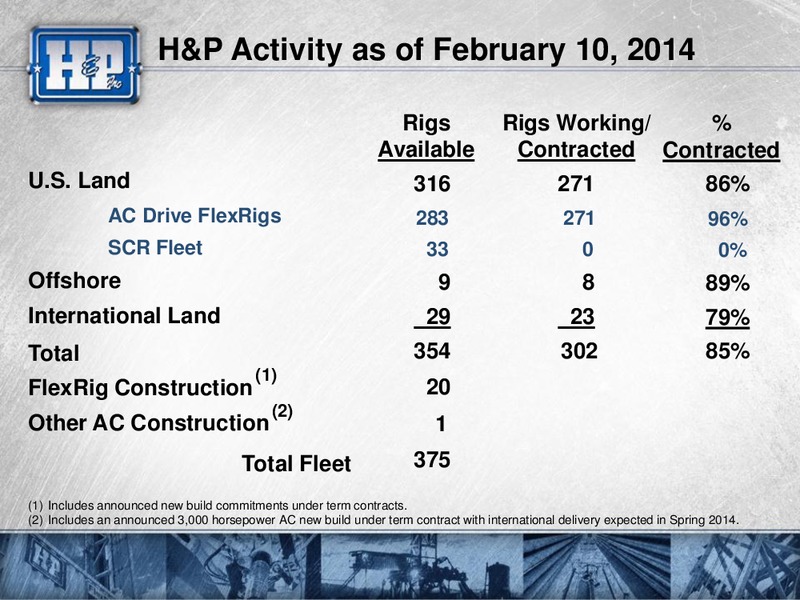Screen dimensions: 800x600
Task: Select the 'Total' row label
Action: [54, 353]
